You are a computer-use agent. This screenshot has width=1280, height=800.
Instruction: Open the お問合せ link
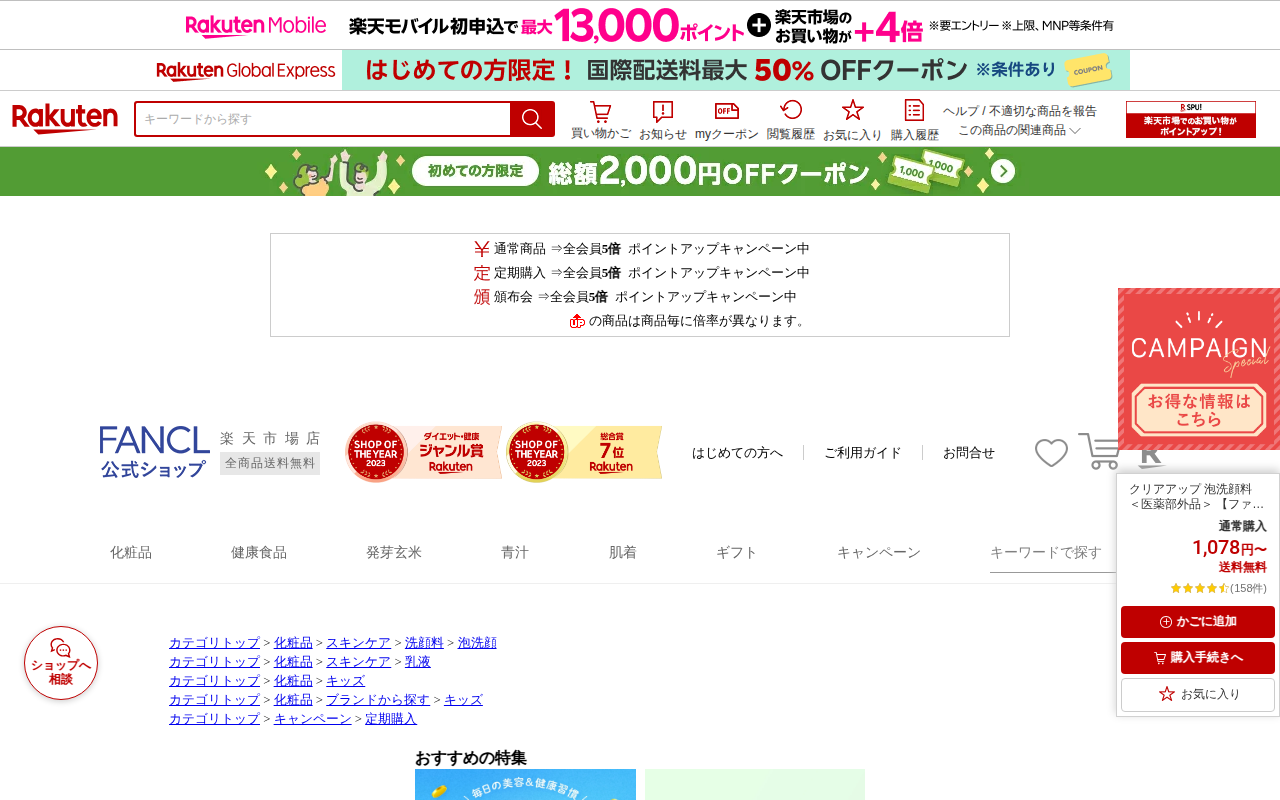tap(969, 452)
